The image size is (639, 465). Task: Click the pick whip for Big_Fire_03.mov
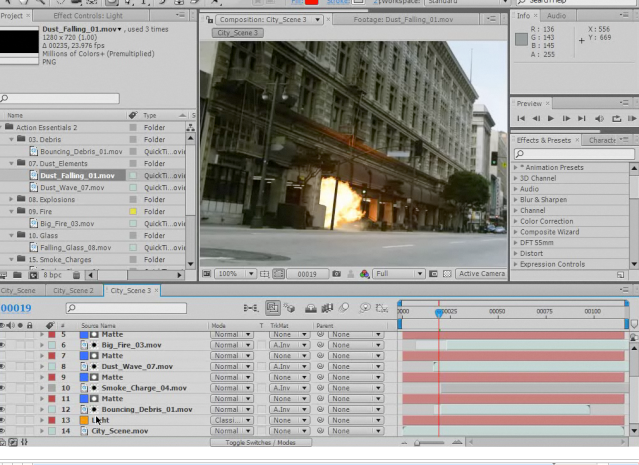(320, 345)
